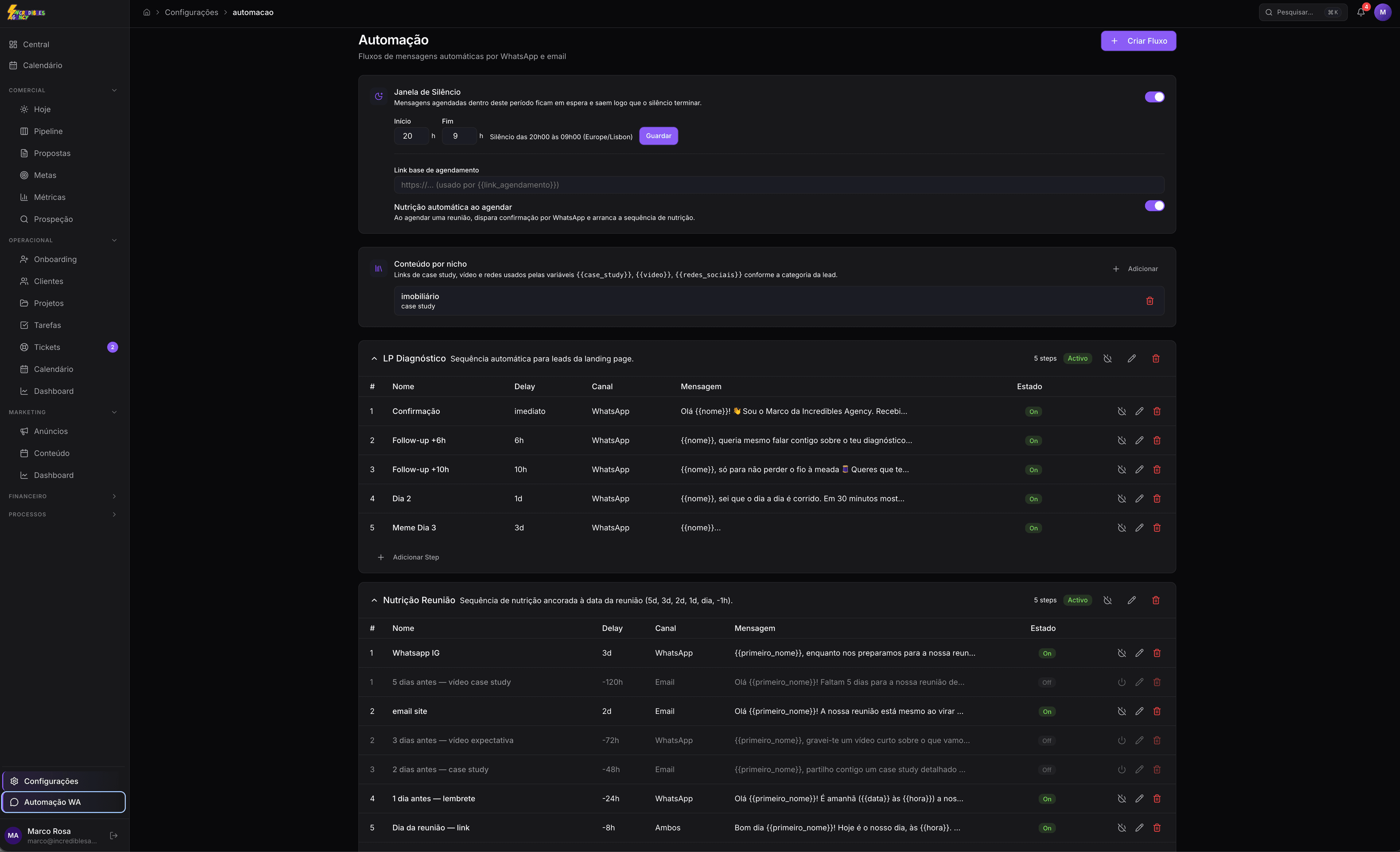Click the Criar Fluxo button
This screenshot has height=852, width=1400.
pos(1138,41)
